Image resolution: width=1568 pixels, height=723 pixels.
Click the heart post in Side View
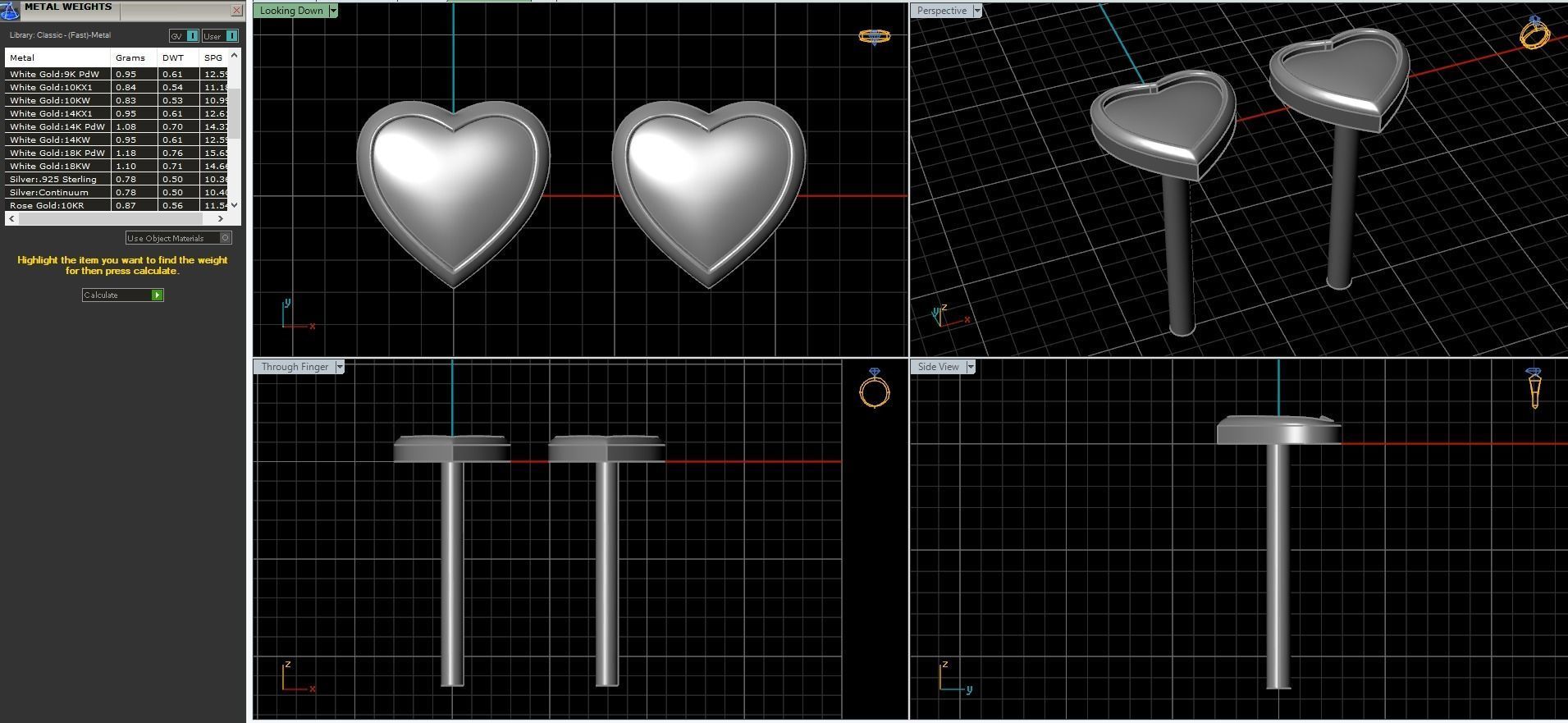(x=1278, y=566)
